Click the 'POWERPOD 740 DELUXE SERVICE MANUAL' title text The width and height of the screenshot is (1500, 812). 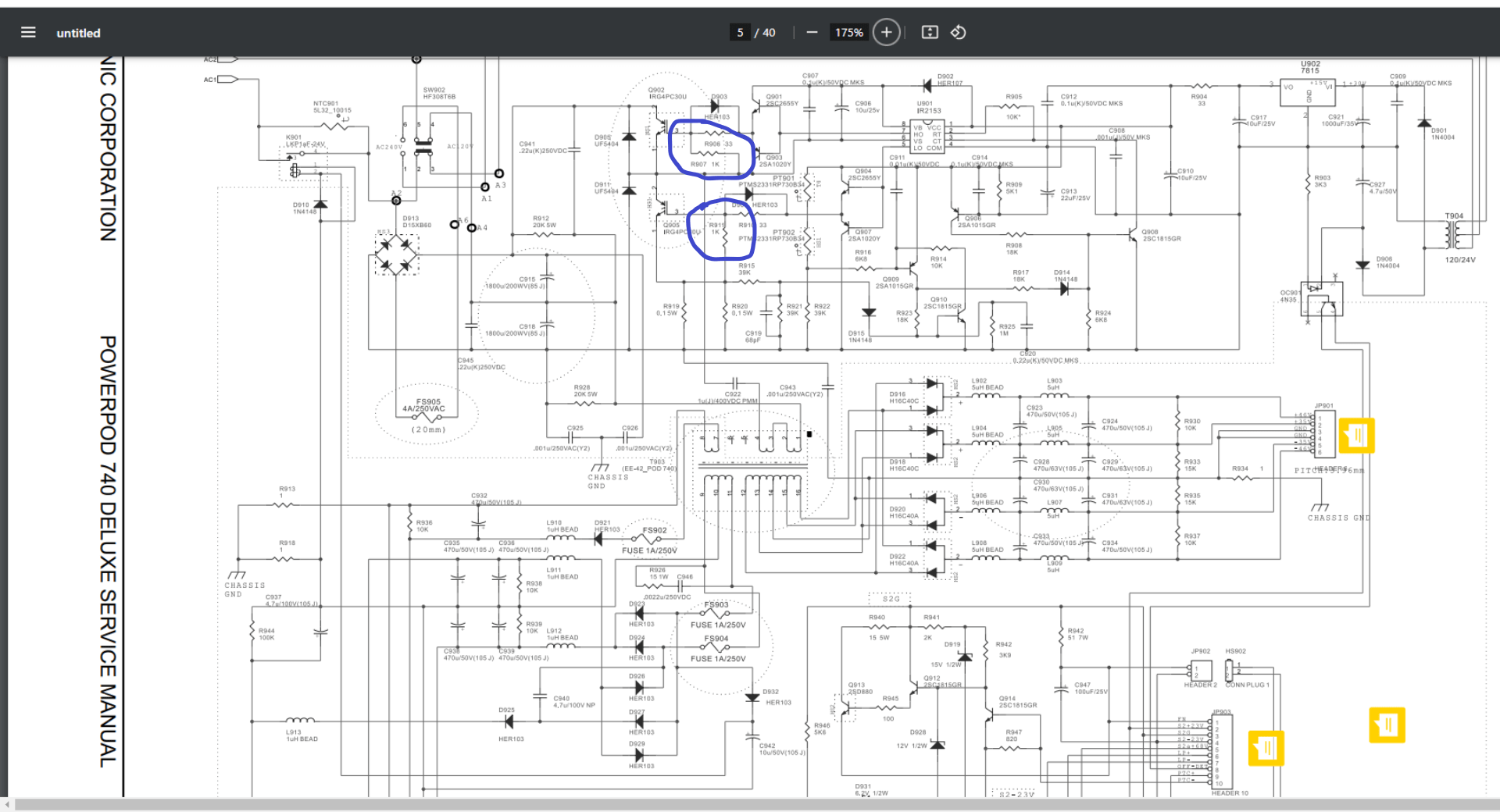109,551
